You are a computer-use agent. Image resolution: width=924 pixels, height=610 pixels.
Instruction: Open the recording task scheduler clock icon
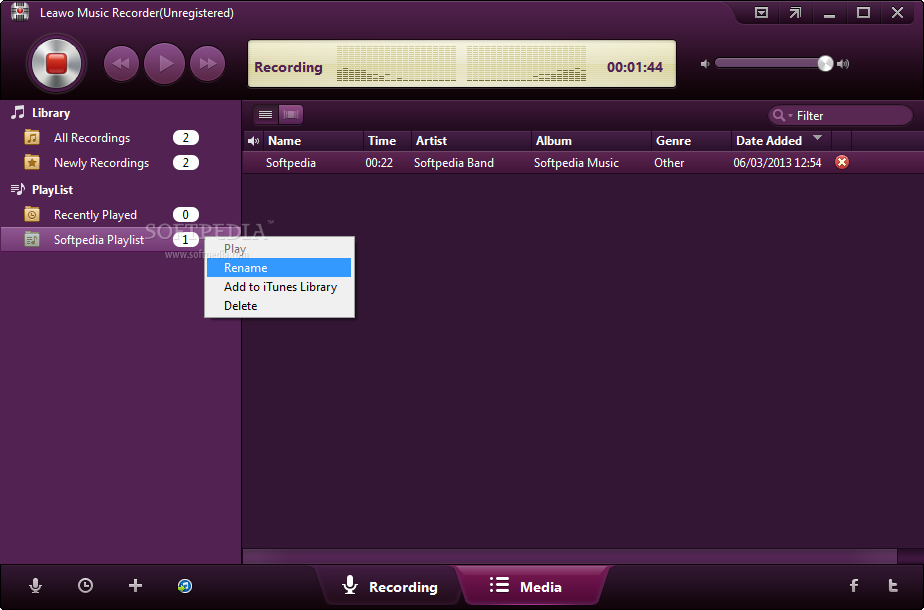[85, 585]
